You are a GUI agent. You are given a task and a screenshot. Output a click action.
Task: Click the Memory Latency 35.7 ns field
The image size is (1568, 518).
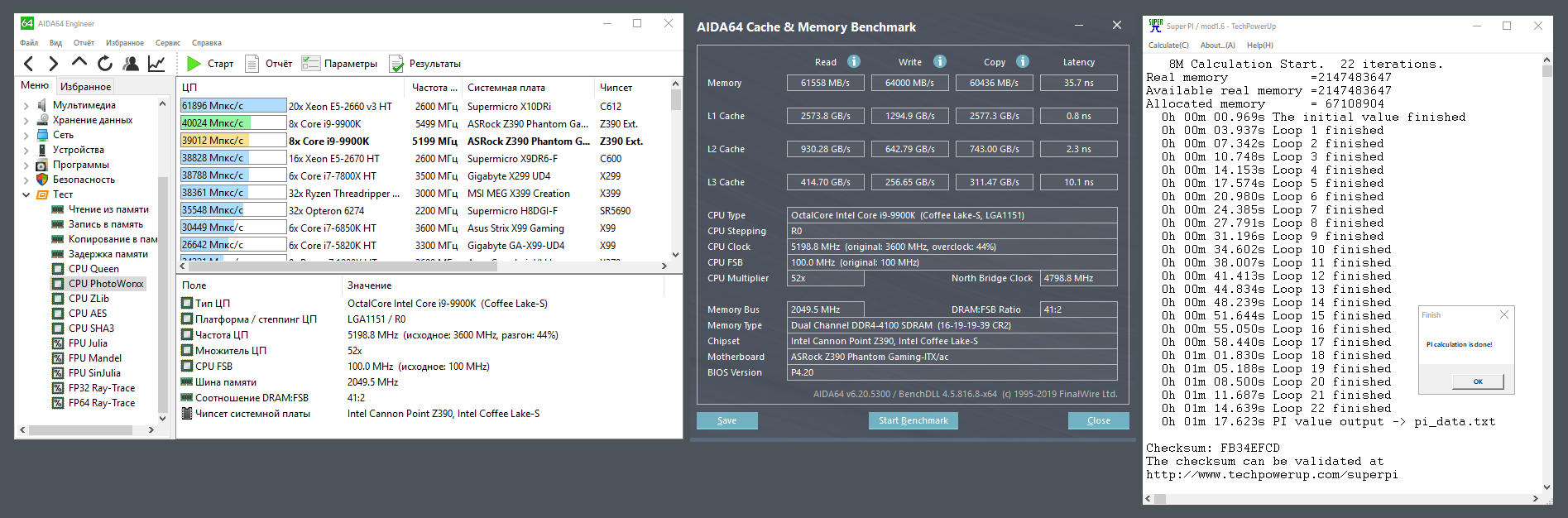pos(1079,83)
